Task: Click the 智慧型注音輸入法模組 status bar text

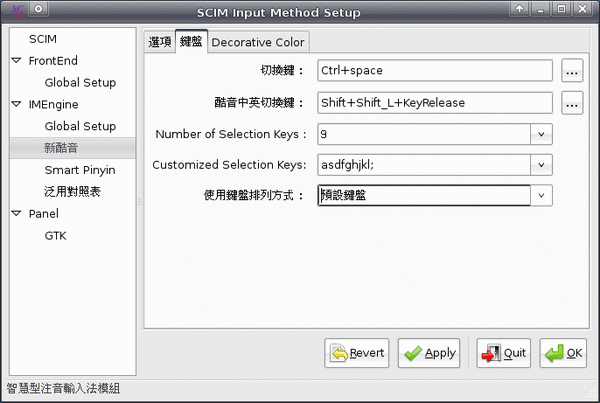Action: coord(64,389)
